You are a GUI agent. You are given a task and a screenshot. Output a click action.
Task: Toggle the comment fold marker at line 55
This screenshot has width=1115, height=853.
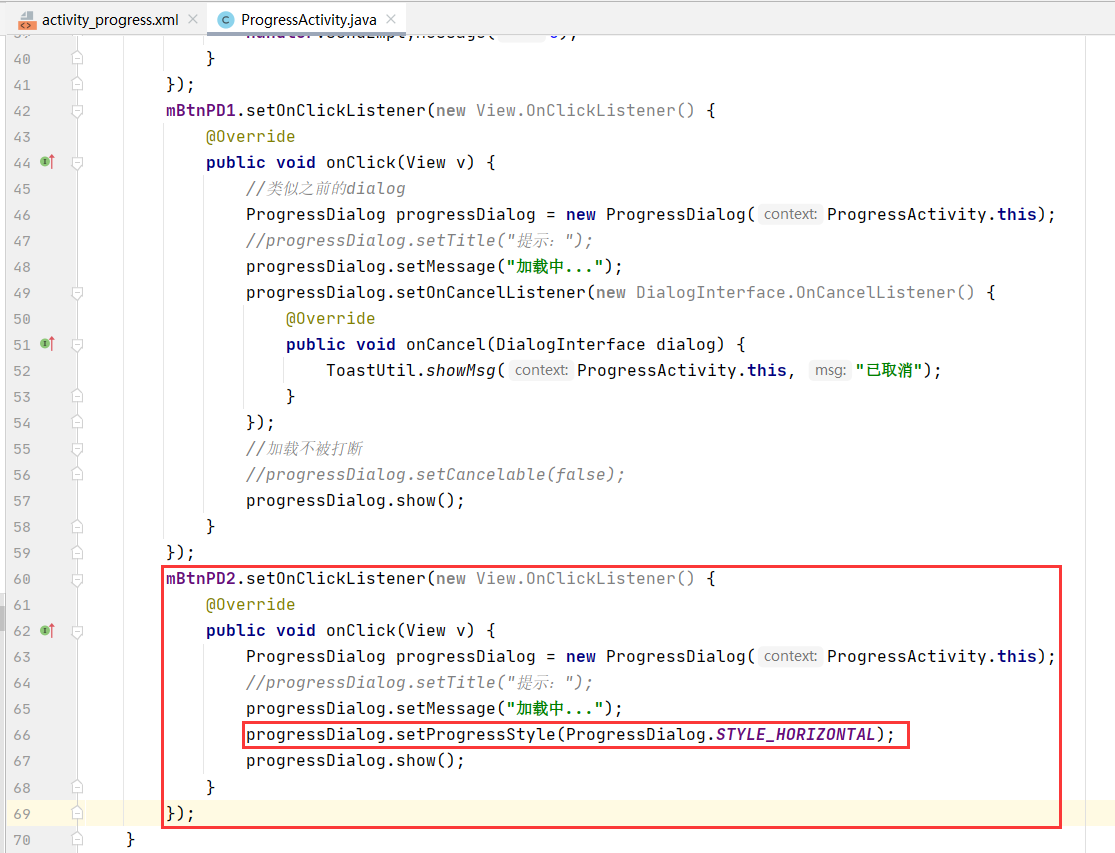tap(77, 449)
